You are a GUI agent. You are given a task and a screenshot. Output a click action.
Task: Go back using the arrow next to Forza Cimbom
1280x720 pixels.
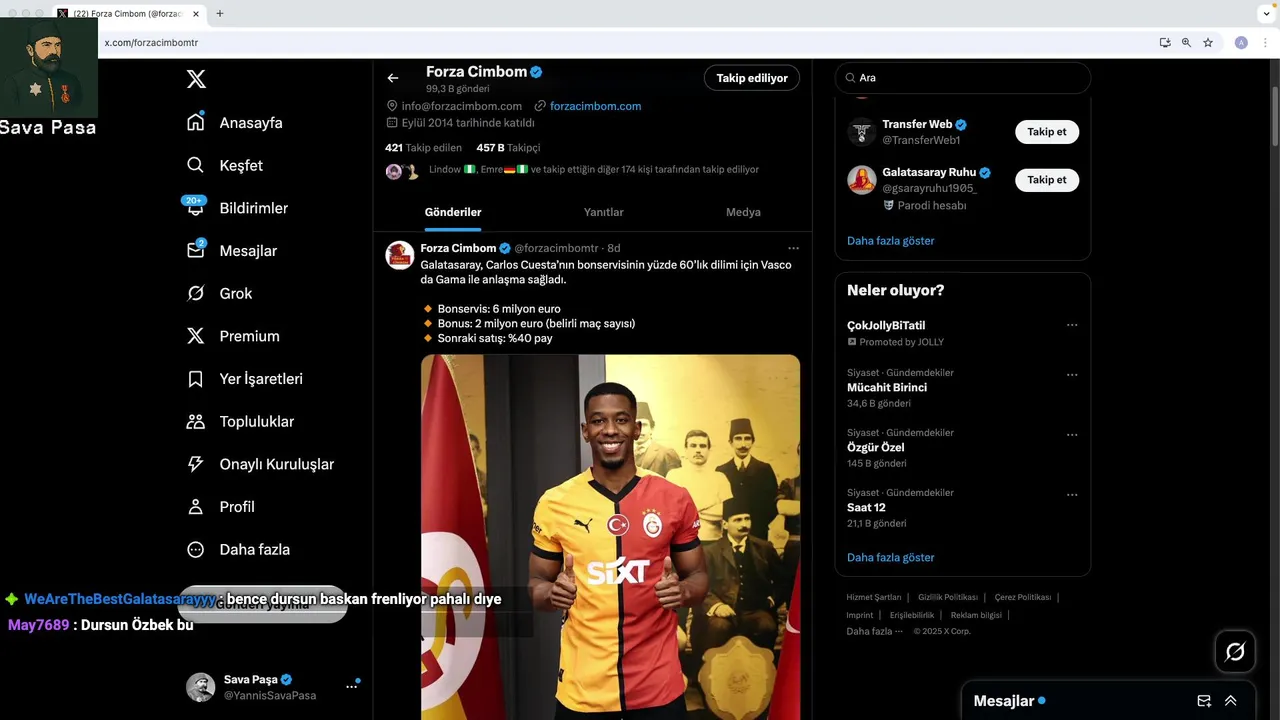tap(393, 78)
